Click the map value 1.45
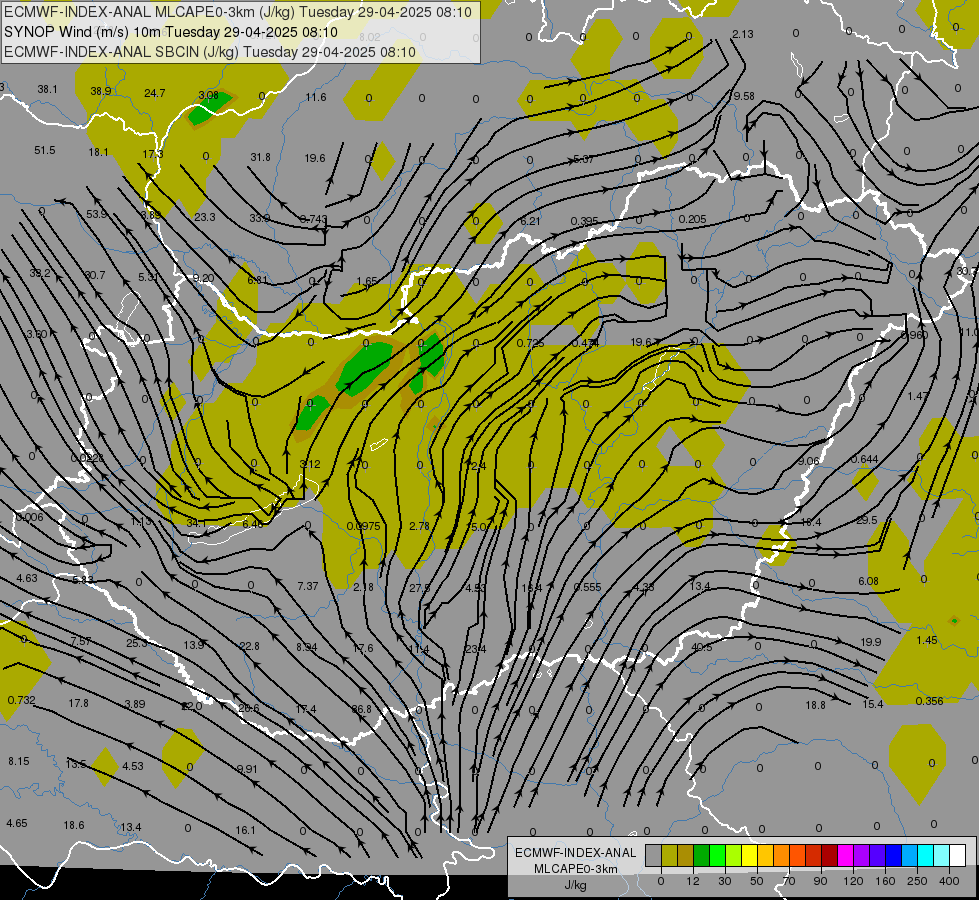979x900 pixels. click(927, 640)
